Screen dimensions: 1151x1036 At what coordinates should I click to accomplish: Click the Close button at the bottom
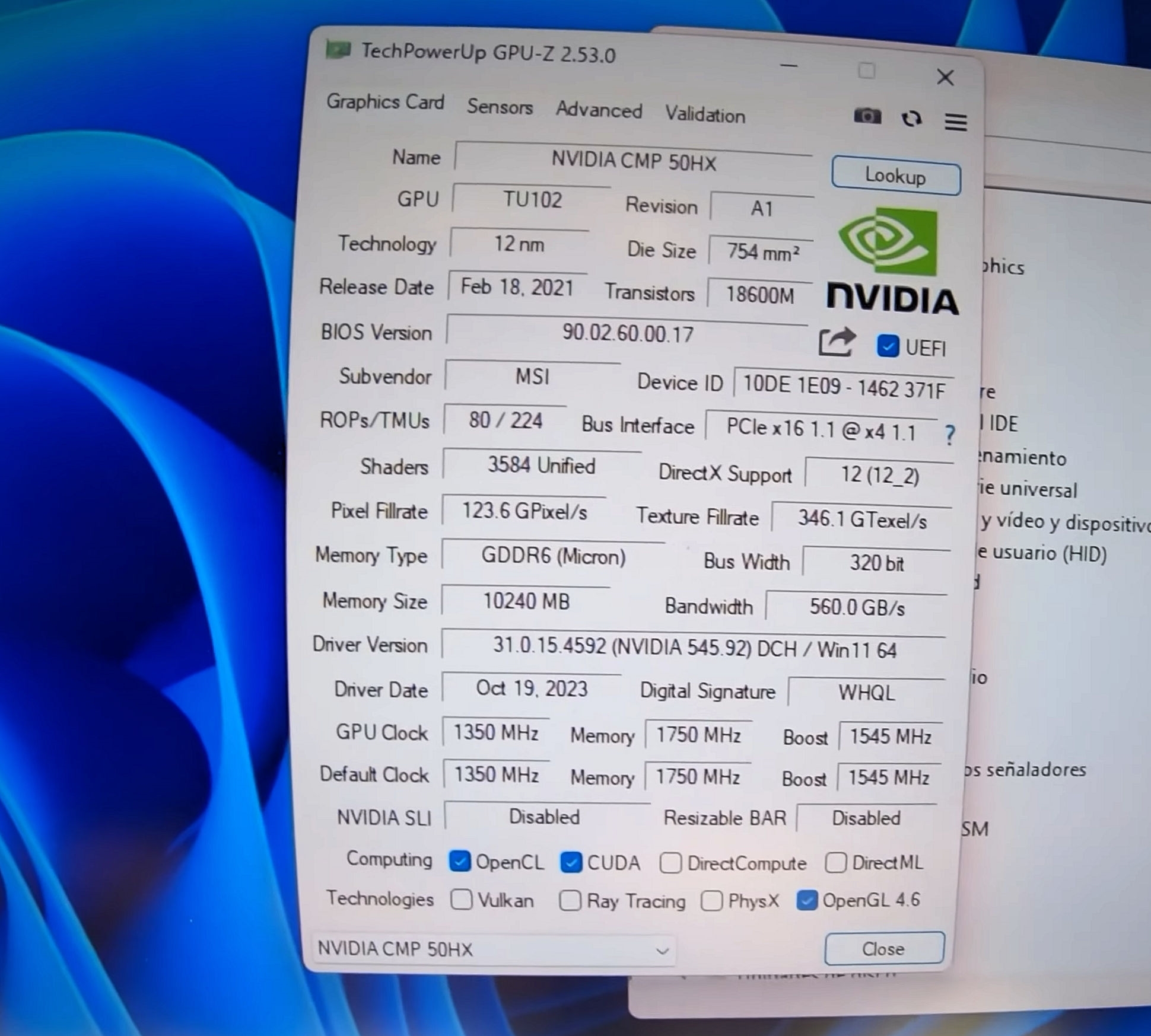pyautogui.click(x=883, y=949)
